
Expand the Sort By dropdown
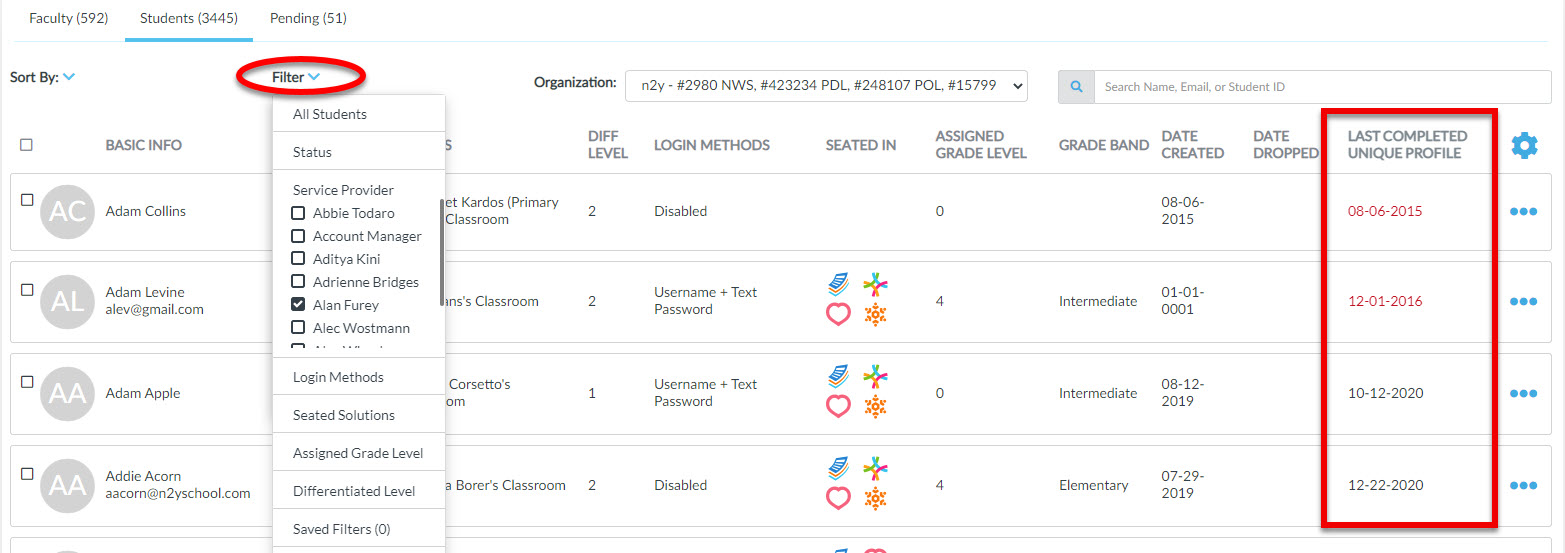[x=43, y=77]
